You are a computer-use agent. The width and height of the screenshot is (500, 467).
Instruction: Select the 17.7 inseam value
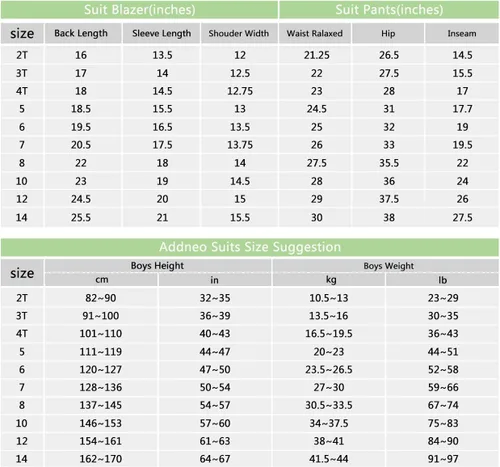click(462, 109)
